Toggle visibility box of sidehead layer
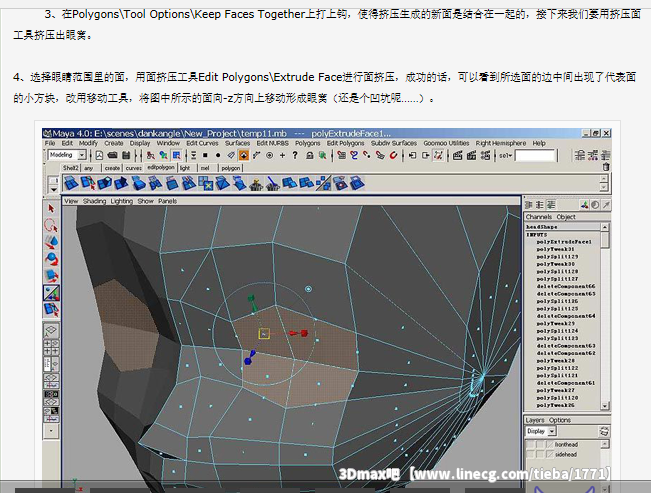 pos(530,454)
